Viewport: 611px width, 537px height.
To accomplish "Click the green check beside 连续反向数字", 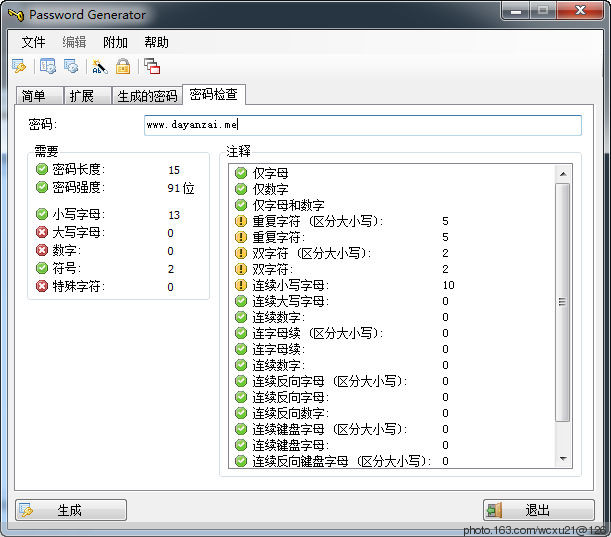I will point(241,413).
